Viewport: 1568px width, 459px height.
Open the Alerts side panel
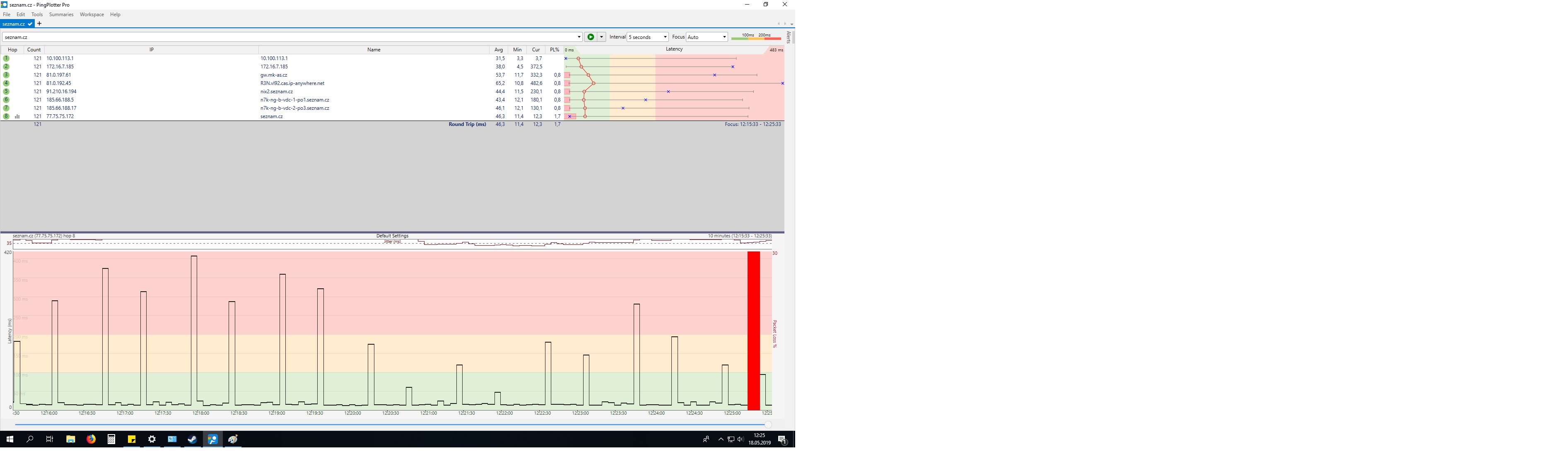(789, 37)
